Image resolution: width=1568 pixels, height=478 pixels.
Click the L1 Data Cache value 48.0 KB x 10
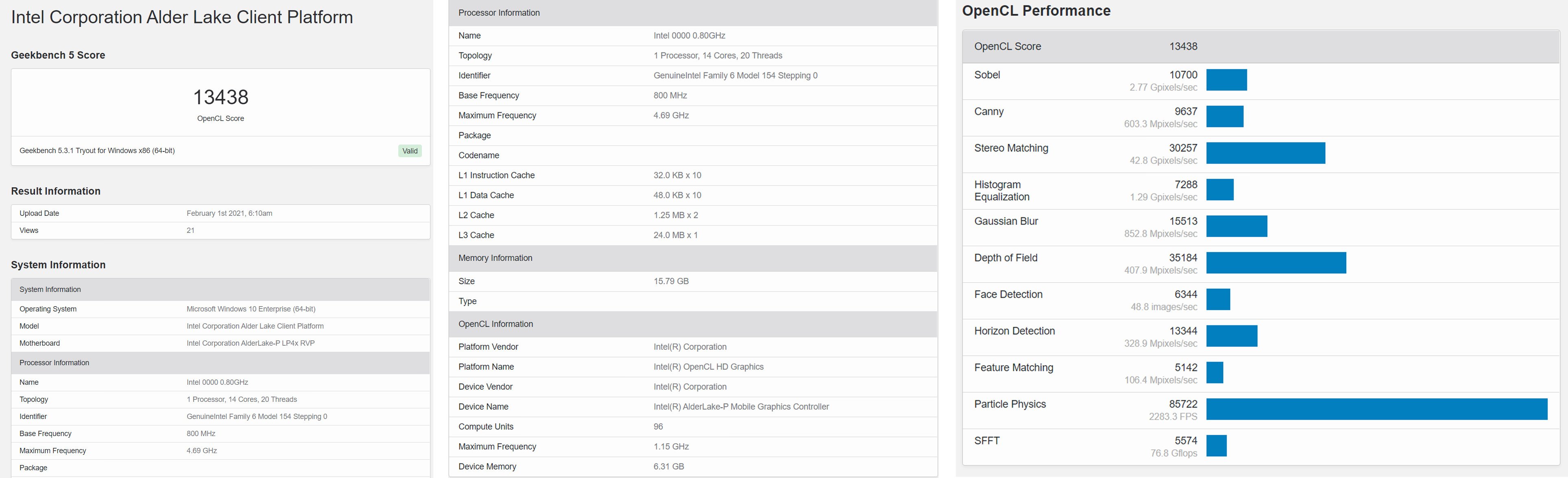[x=677, y=195]
